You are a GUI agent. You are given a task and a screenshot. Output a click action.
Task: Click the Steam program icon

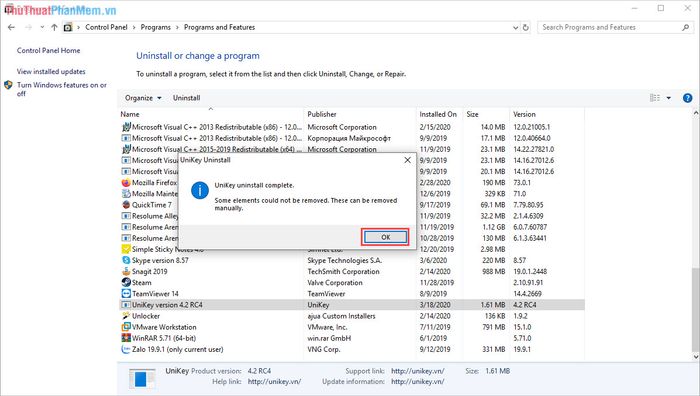tap(126, 282)
